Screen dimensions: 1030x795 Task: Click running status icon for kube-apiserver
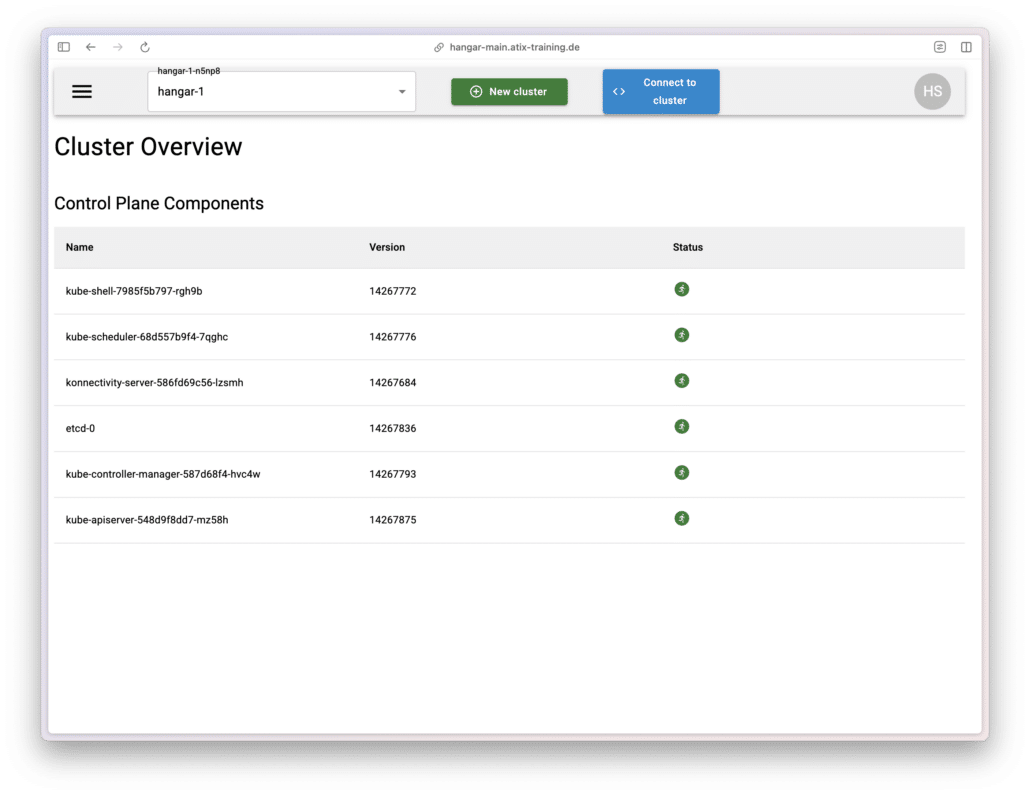[x=681, y=518]
